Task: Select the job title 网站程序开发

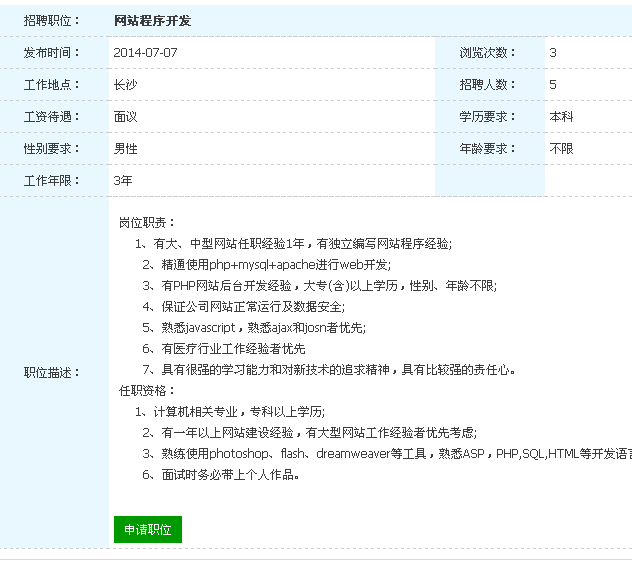Action: coord(152,21)
